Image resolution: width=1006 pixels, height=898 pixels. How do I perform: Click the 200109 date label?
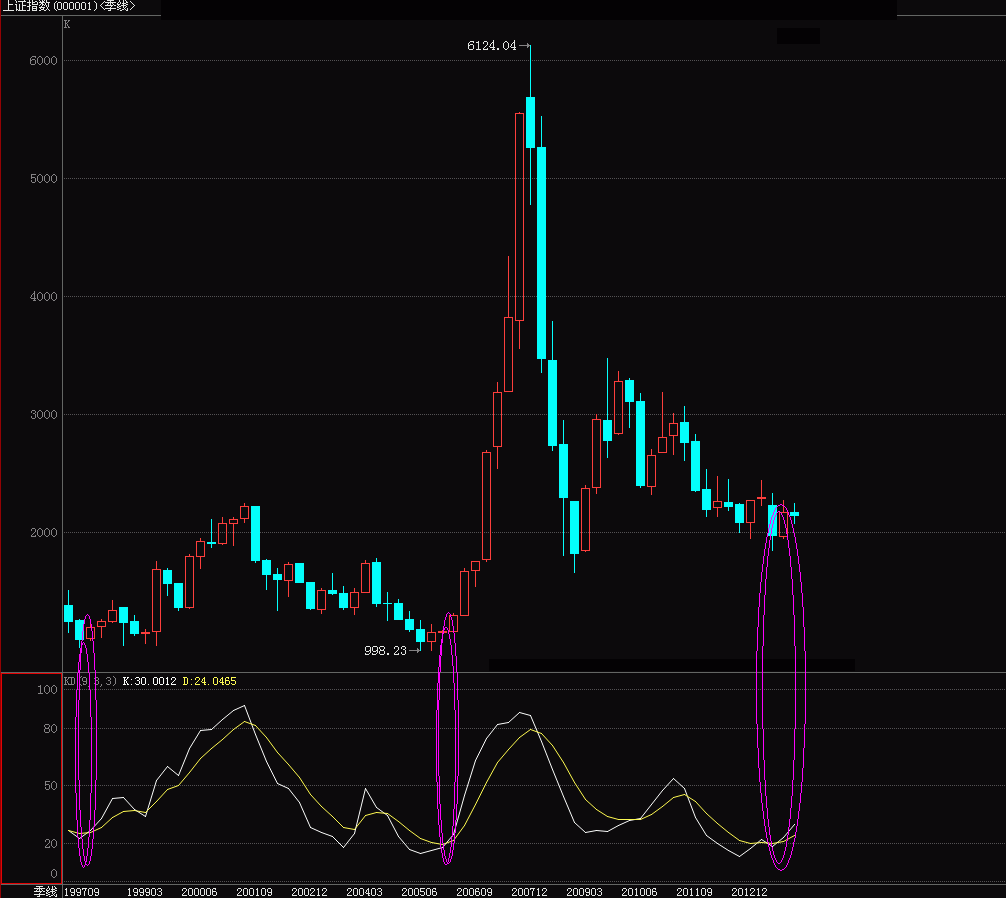[x=254, y=892]
